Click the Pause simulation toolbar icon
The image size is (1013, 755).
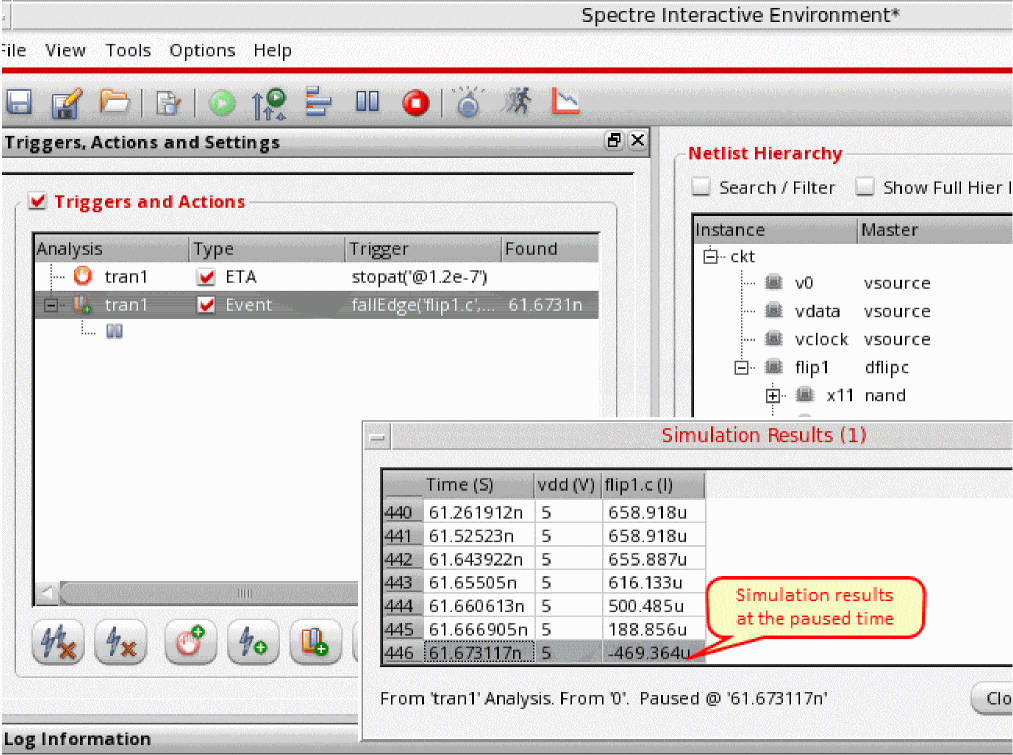pyautogui.click(x=368, y=102)
